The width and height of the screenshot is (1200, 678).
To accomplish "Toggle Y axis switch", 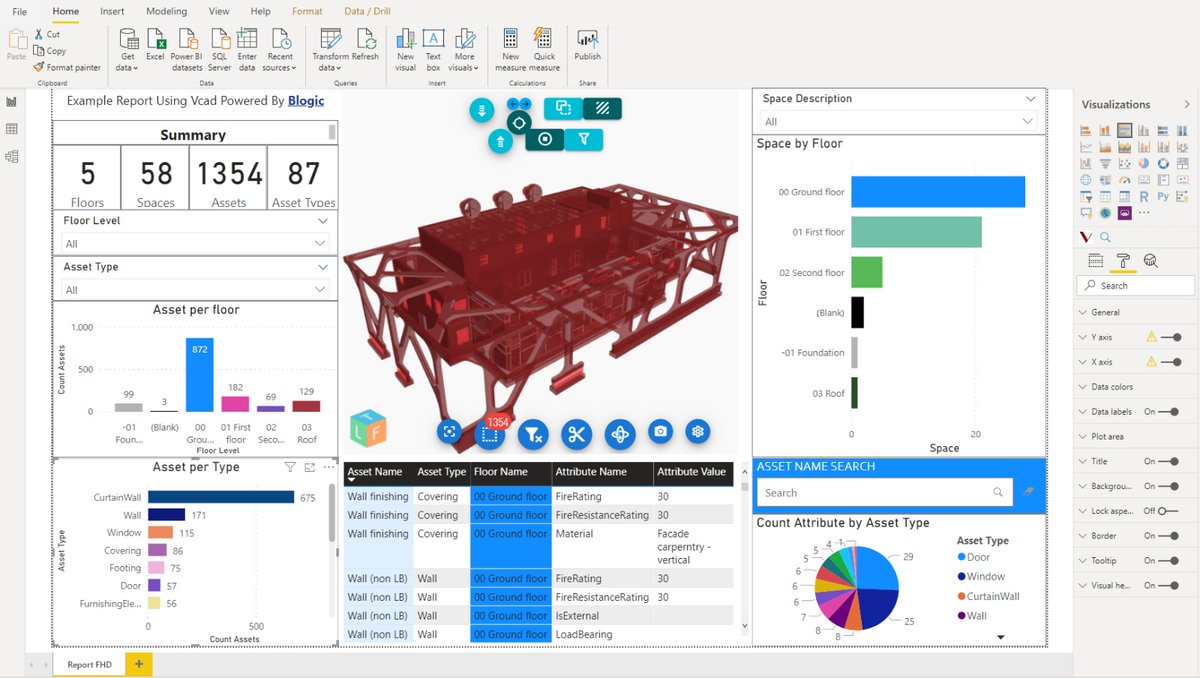I will click(1172, 337).
